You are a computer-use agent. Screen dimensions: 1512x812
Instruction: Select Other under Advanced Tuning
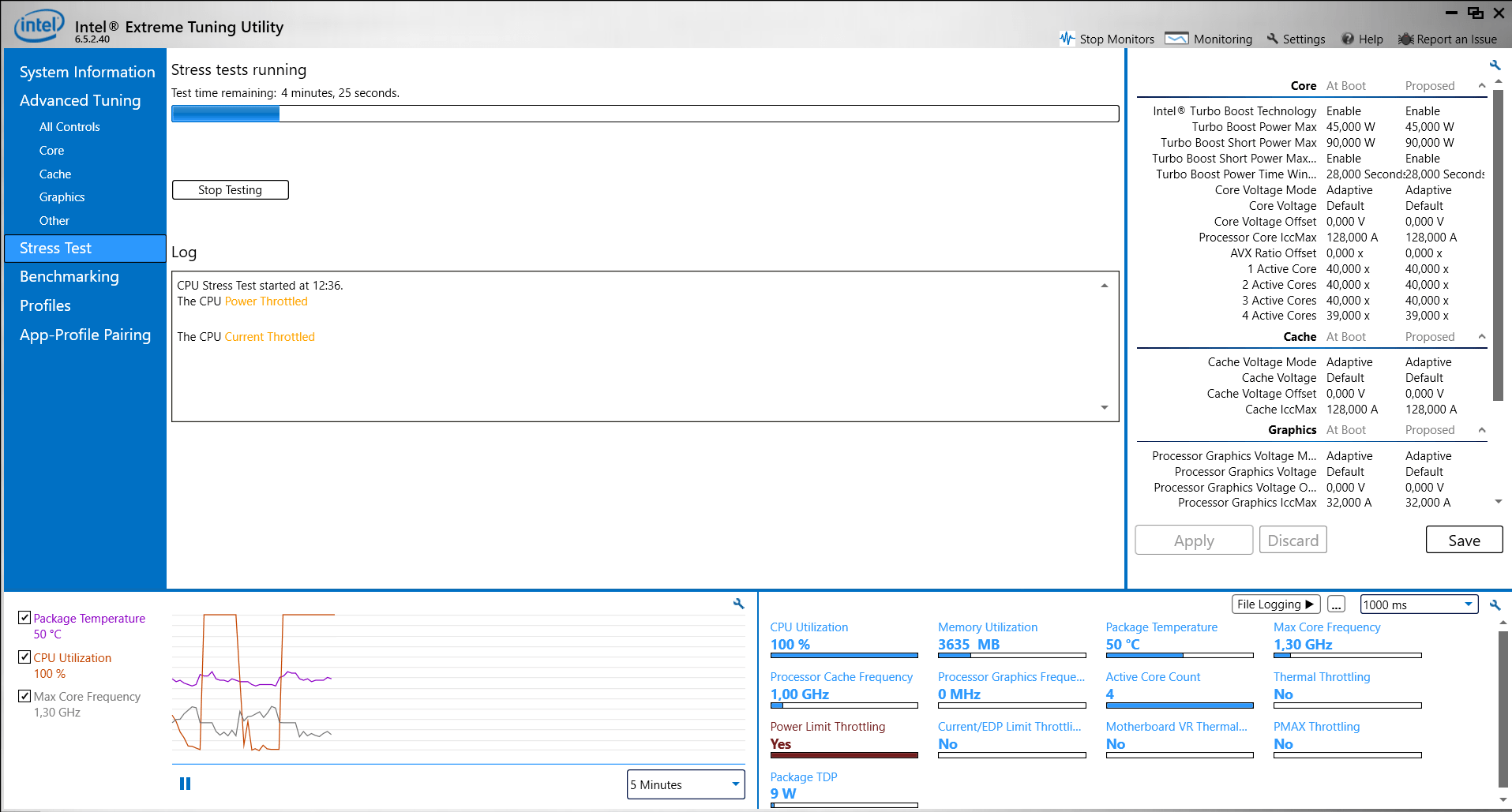point(54,221)
